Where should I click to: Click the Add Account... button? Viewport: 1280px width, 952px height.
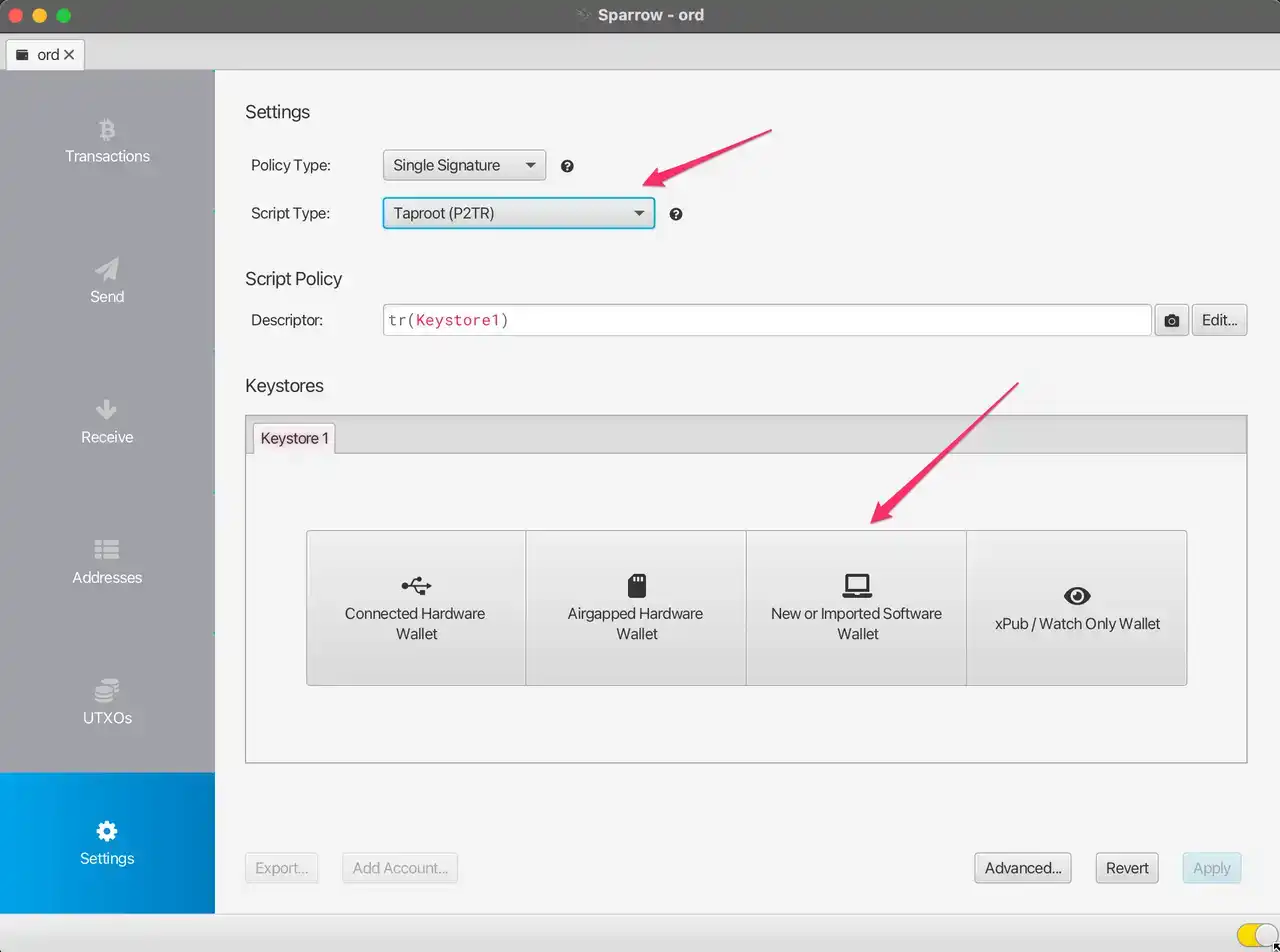coord(400,868)
